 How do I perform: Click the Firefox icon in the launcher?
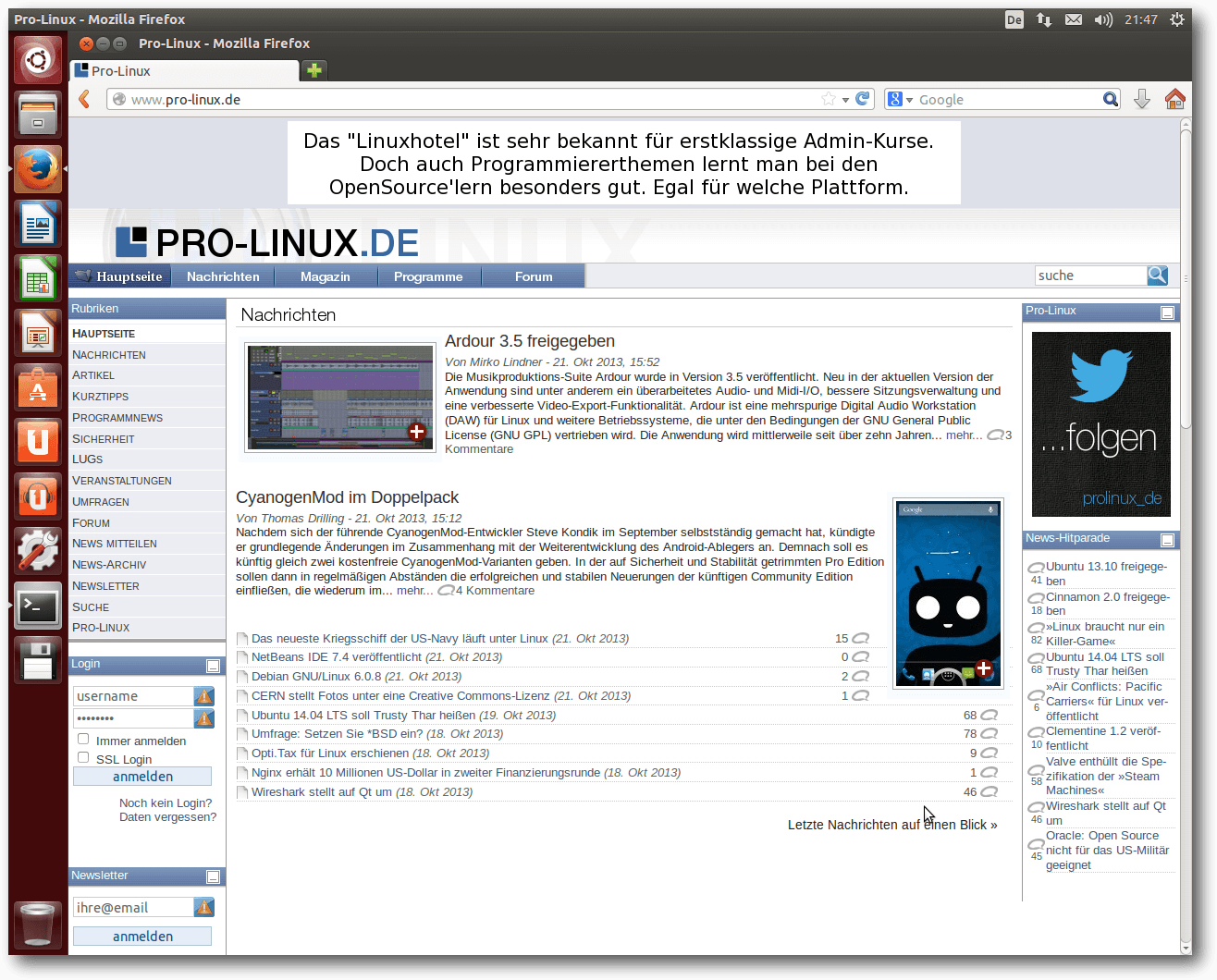point(38,170)
